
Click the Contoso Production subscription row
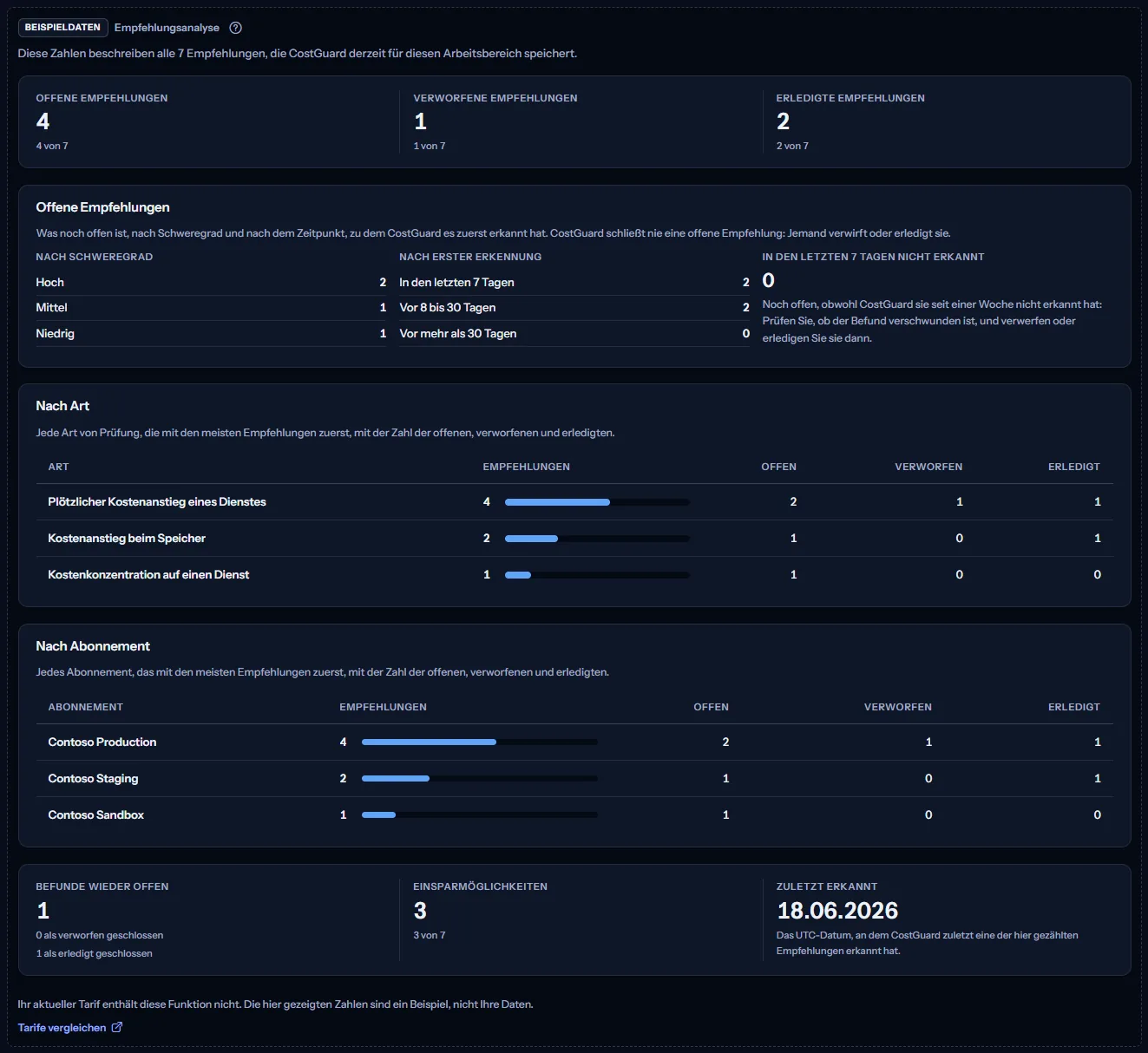(x=574, y=742)
